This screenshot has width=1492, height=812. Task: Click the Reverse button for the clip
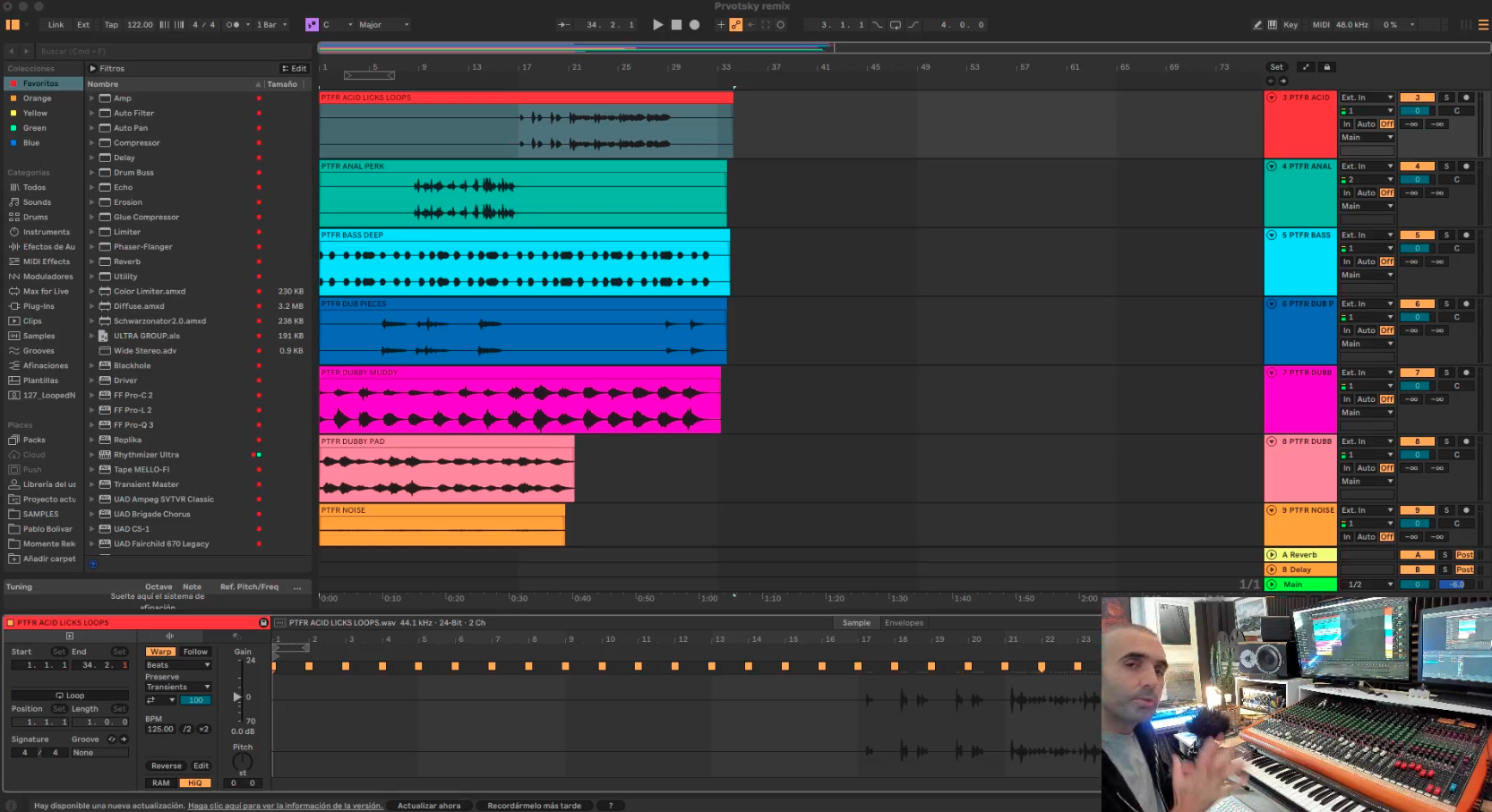click(166, 766)
